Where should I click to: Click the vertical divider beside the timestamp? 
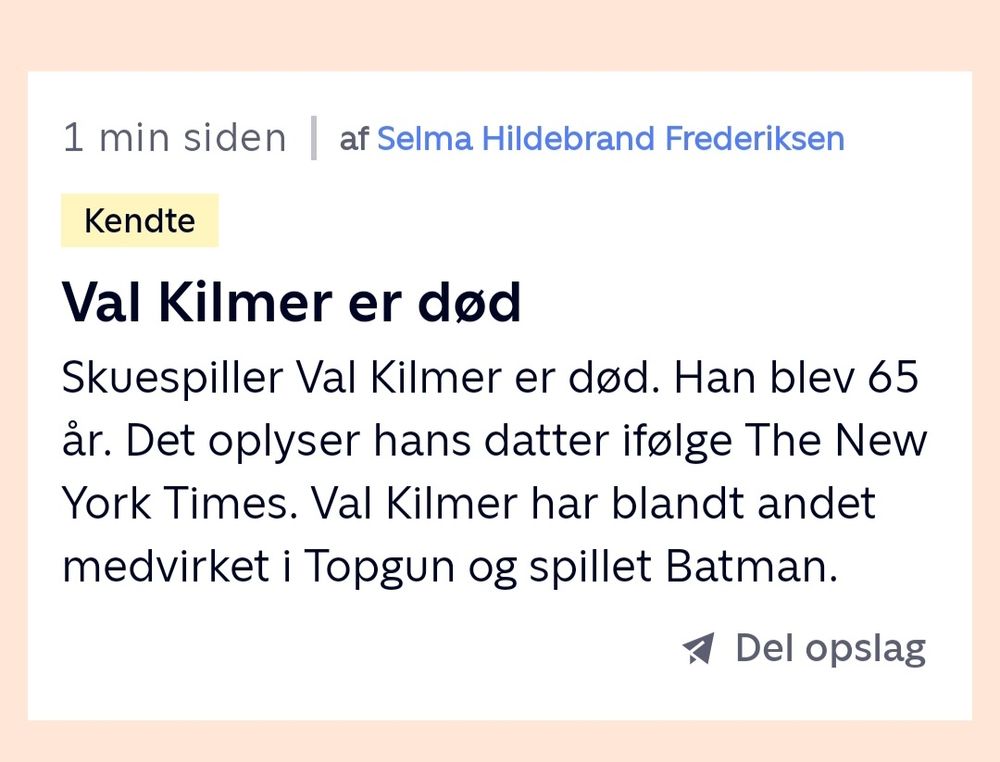tap(313, 138)
